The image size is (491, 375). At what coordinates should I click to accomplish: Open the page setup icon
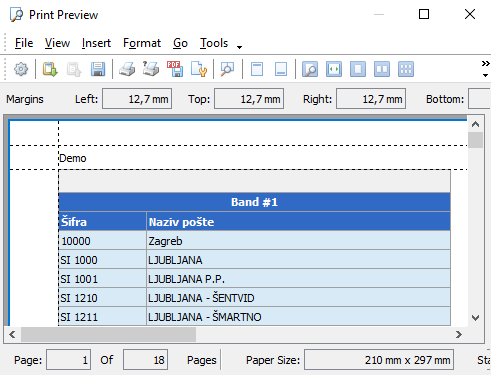point(199,69)
